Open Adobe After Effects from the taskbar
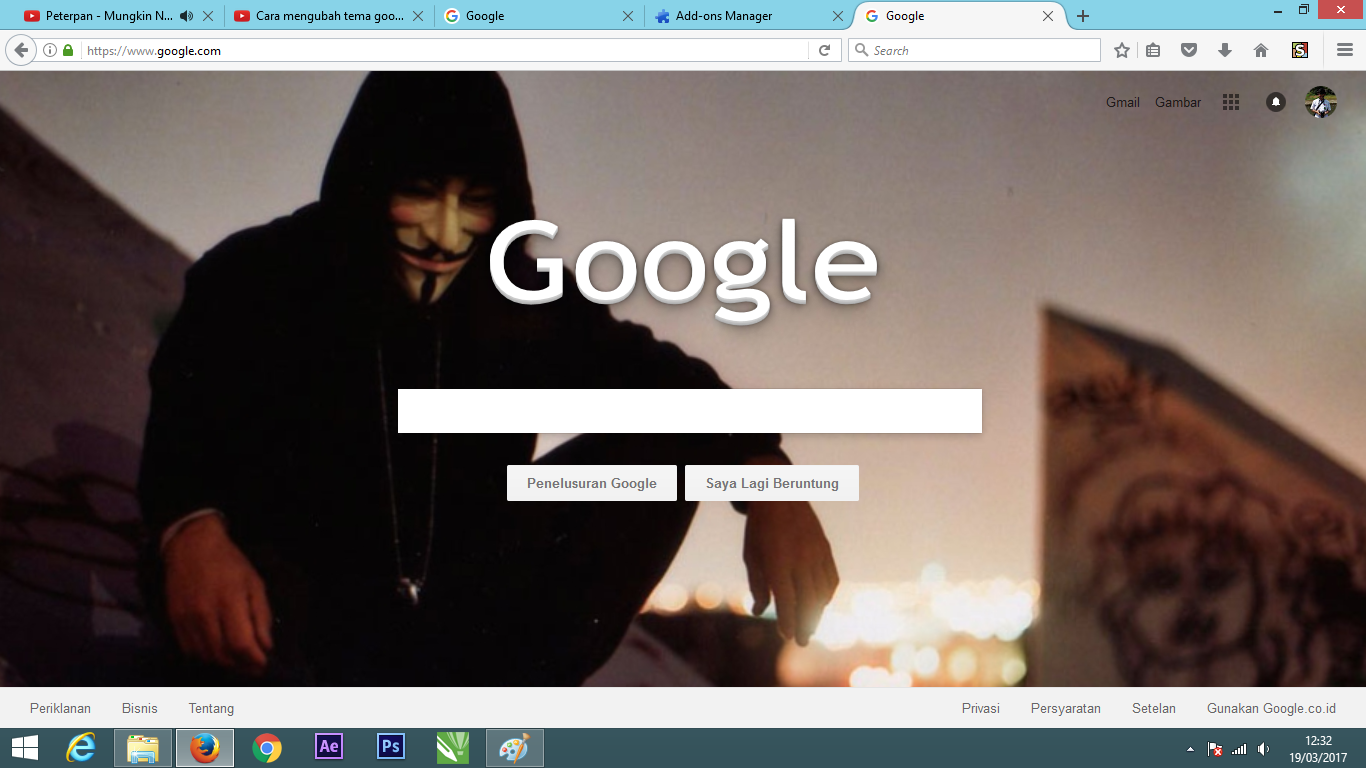 329,747
